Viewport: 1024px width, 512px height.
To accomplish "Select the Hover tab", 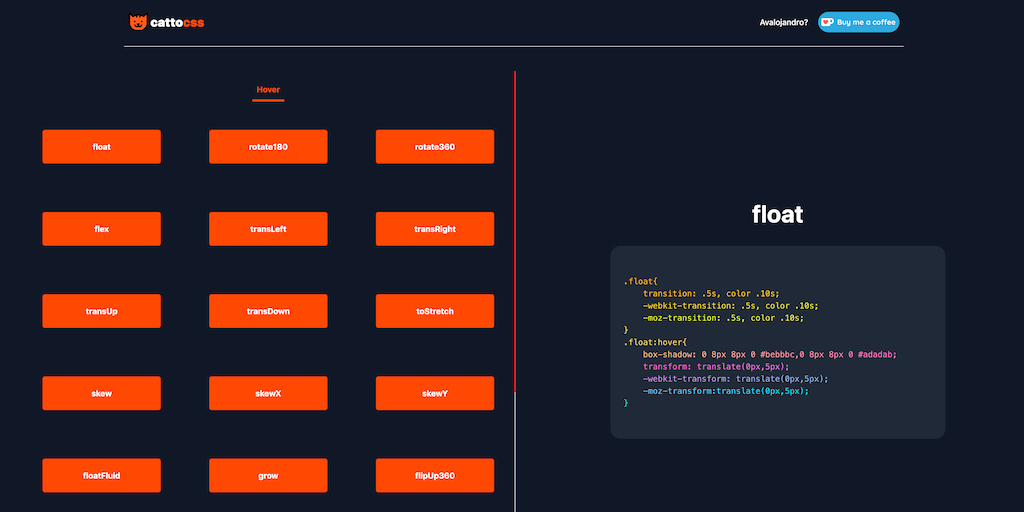I will pos(268,90).
